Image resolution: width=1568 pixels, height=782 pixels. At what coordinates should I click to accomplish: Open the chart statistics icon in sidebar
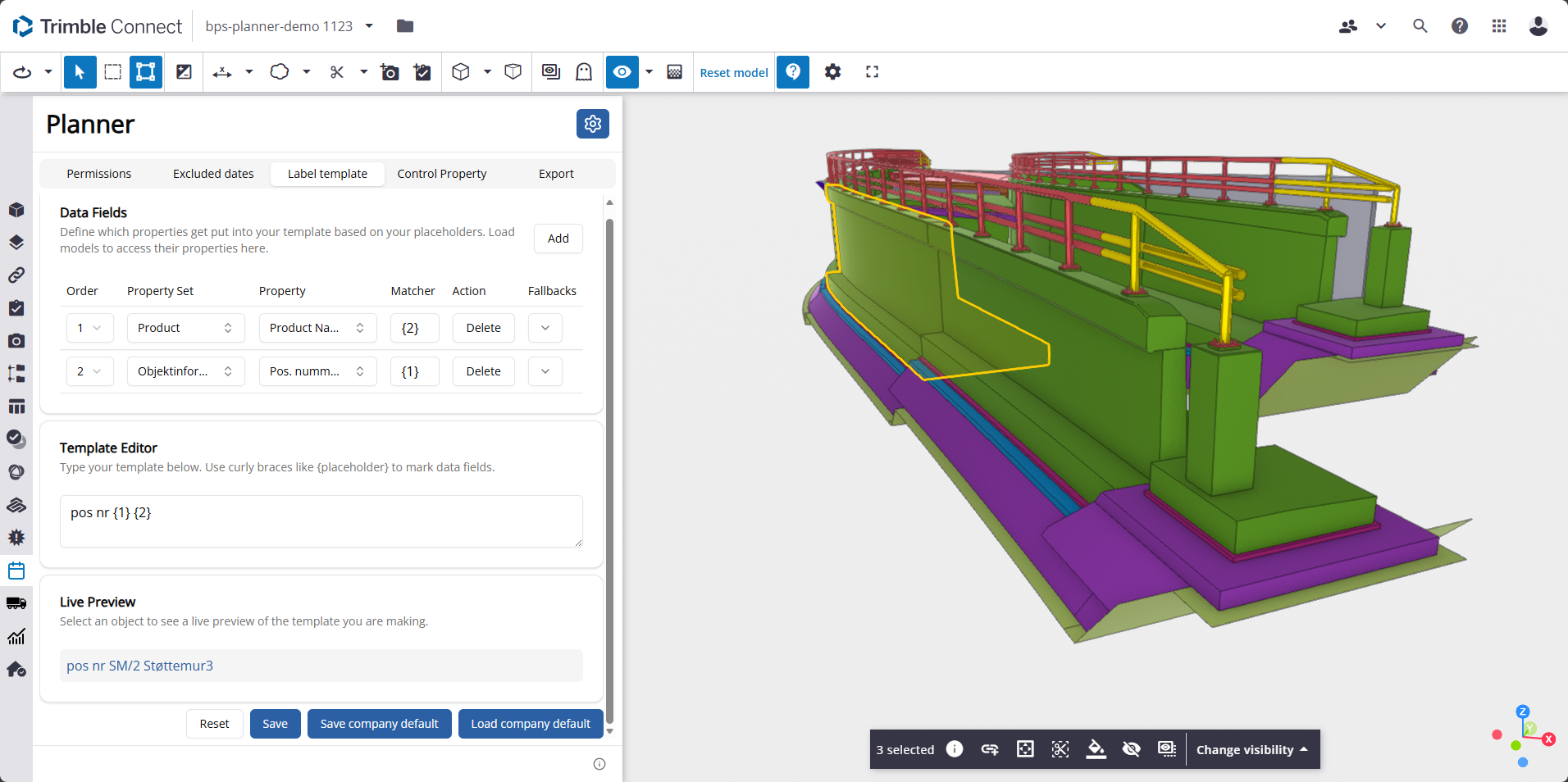coord(16,636)
